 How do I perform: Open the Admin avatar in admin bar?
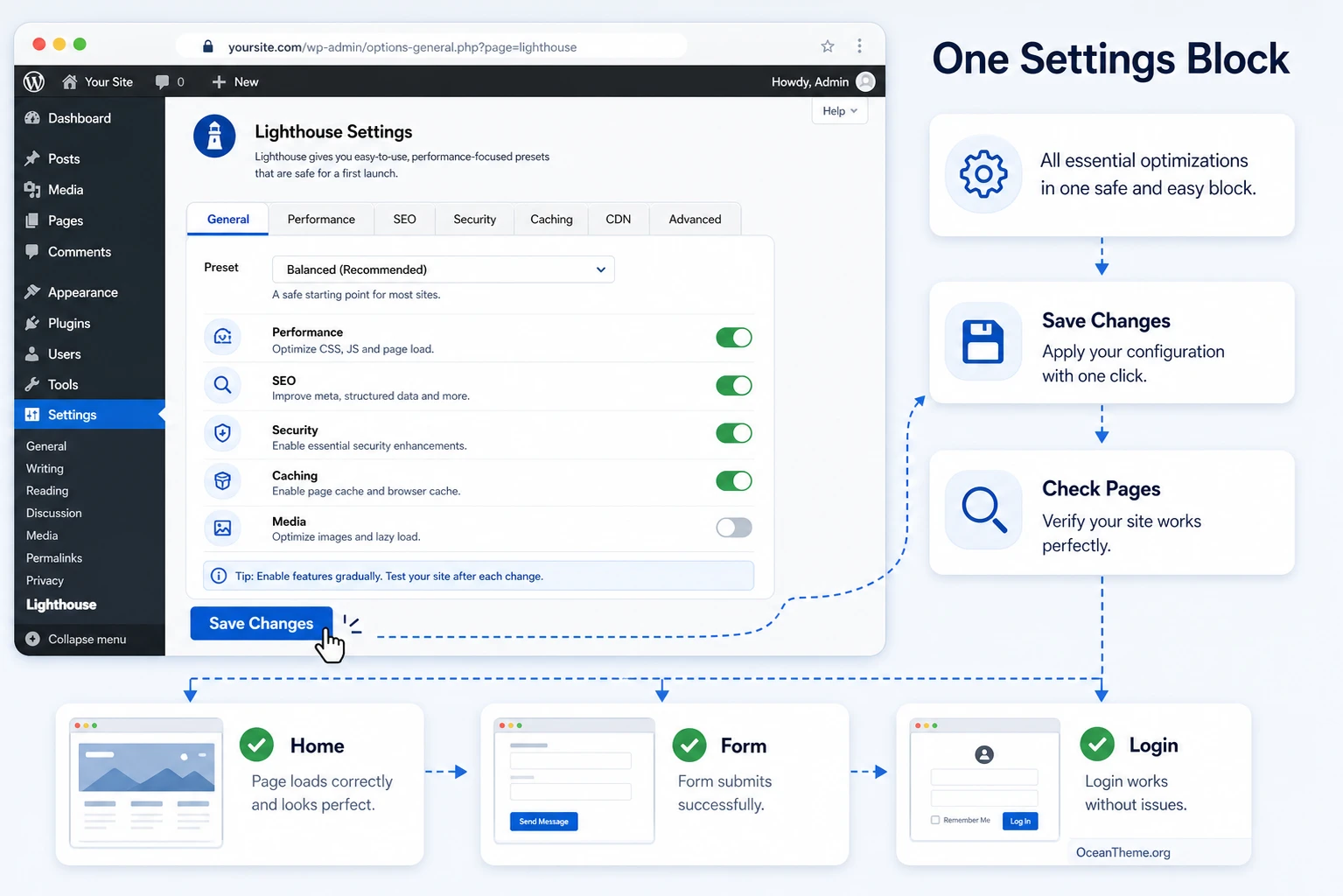tap(865, 81)
